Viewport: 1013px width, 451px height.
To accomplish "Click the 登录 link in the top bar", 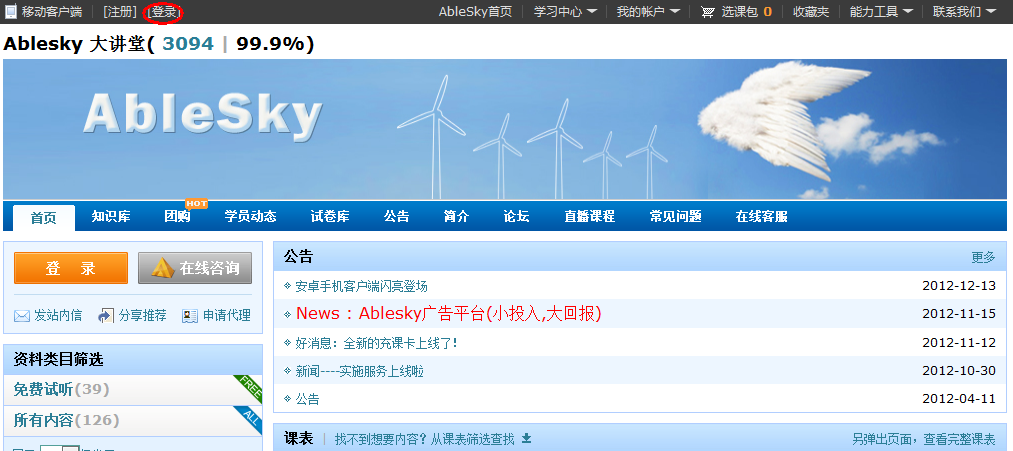I will point(163,12).
